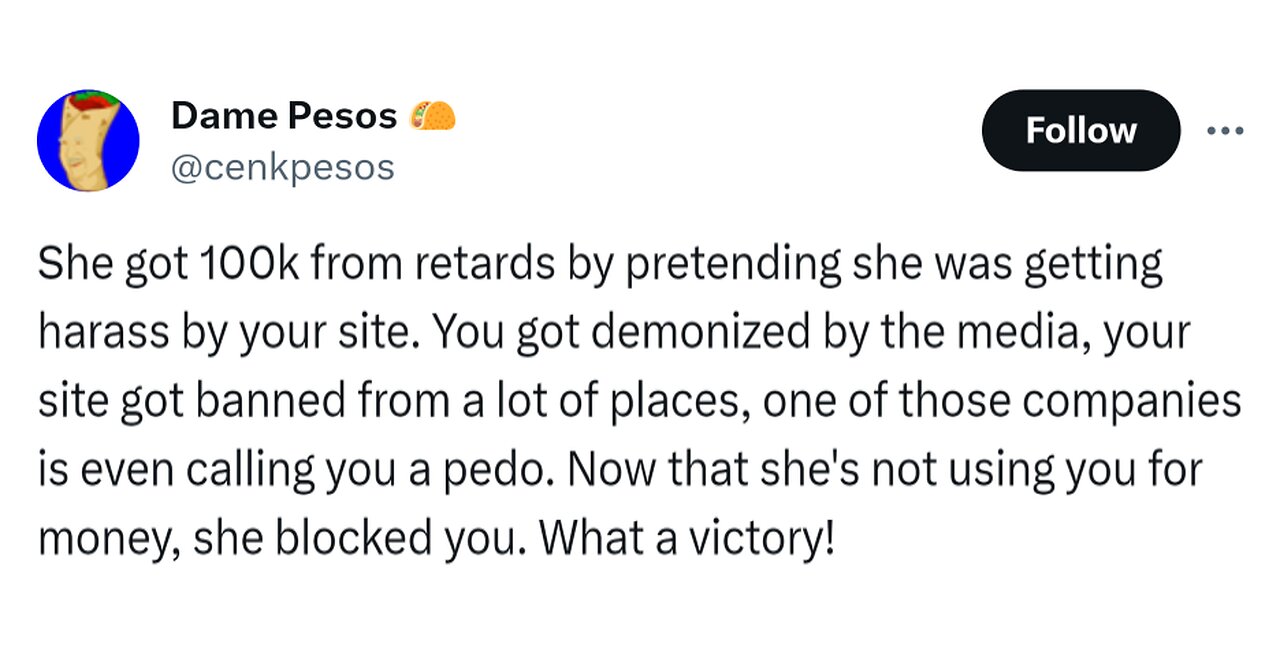
Task: Click the taco emoji beside the display name
Action: pyautogui.click(x=433, y=117)
